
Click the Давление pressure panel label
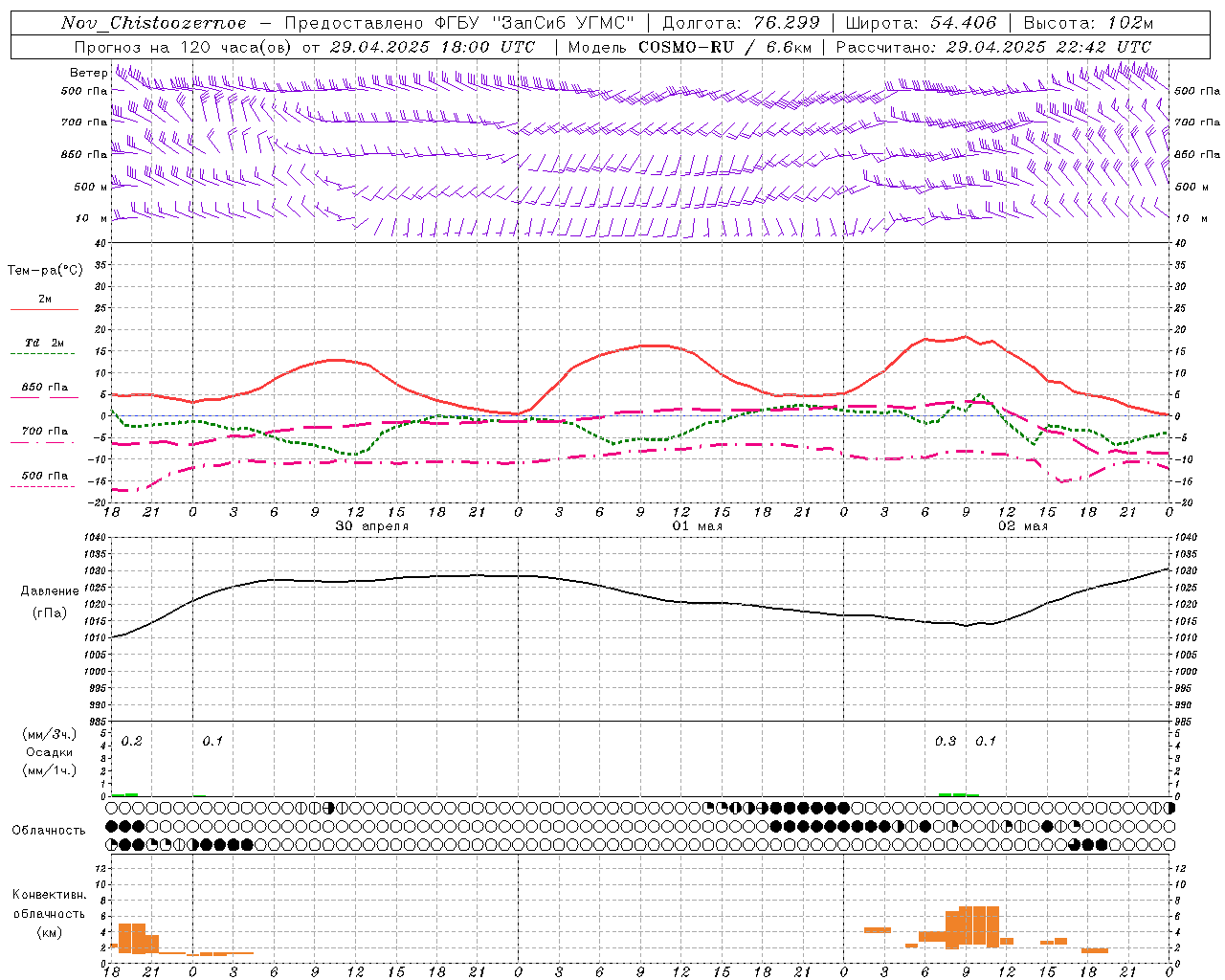[x=49, y=591]
